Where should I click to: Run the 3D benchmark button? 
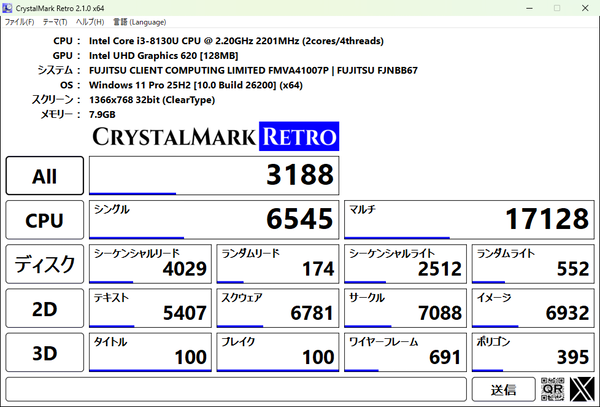pyautogui.click(x=45, y=352)
